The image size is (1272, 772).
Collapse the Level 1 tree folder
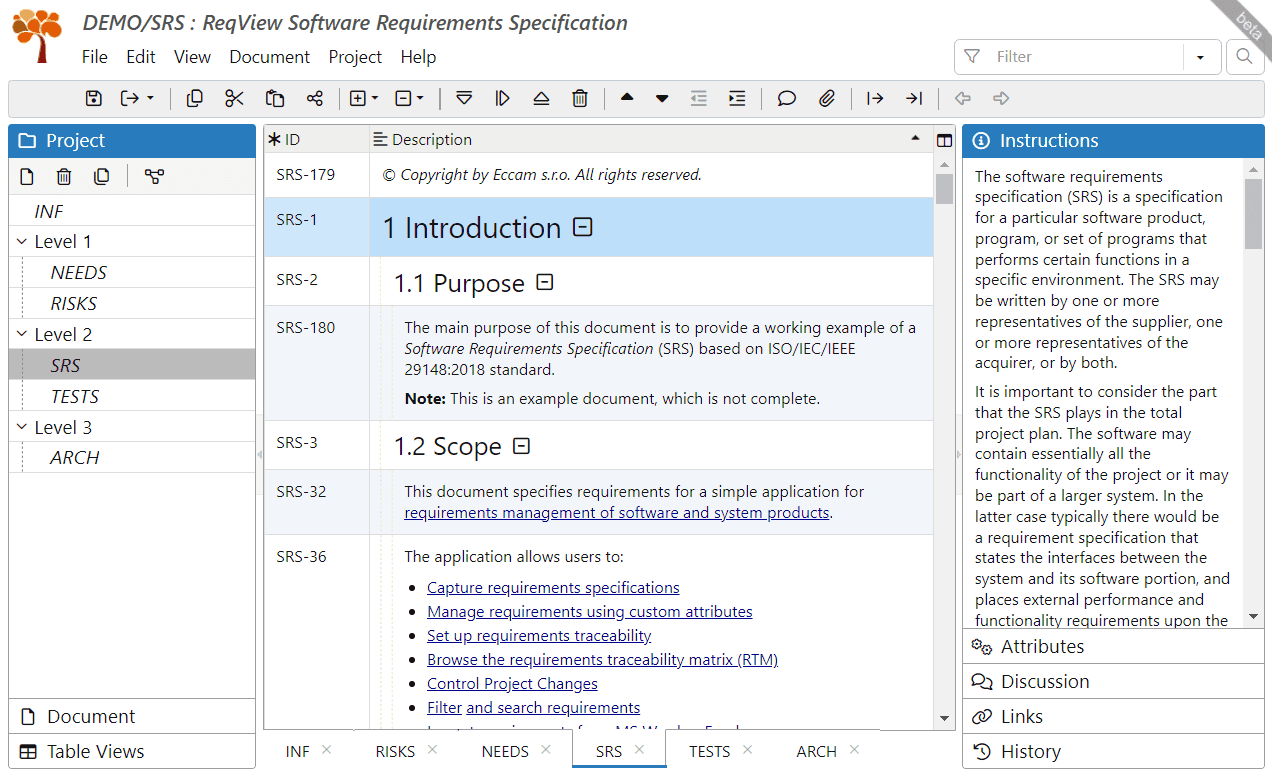22,242
